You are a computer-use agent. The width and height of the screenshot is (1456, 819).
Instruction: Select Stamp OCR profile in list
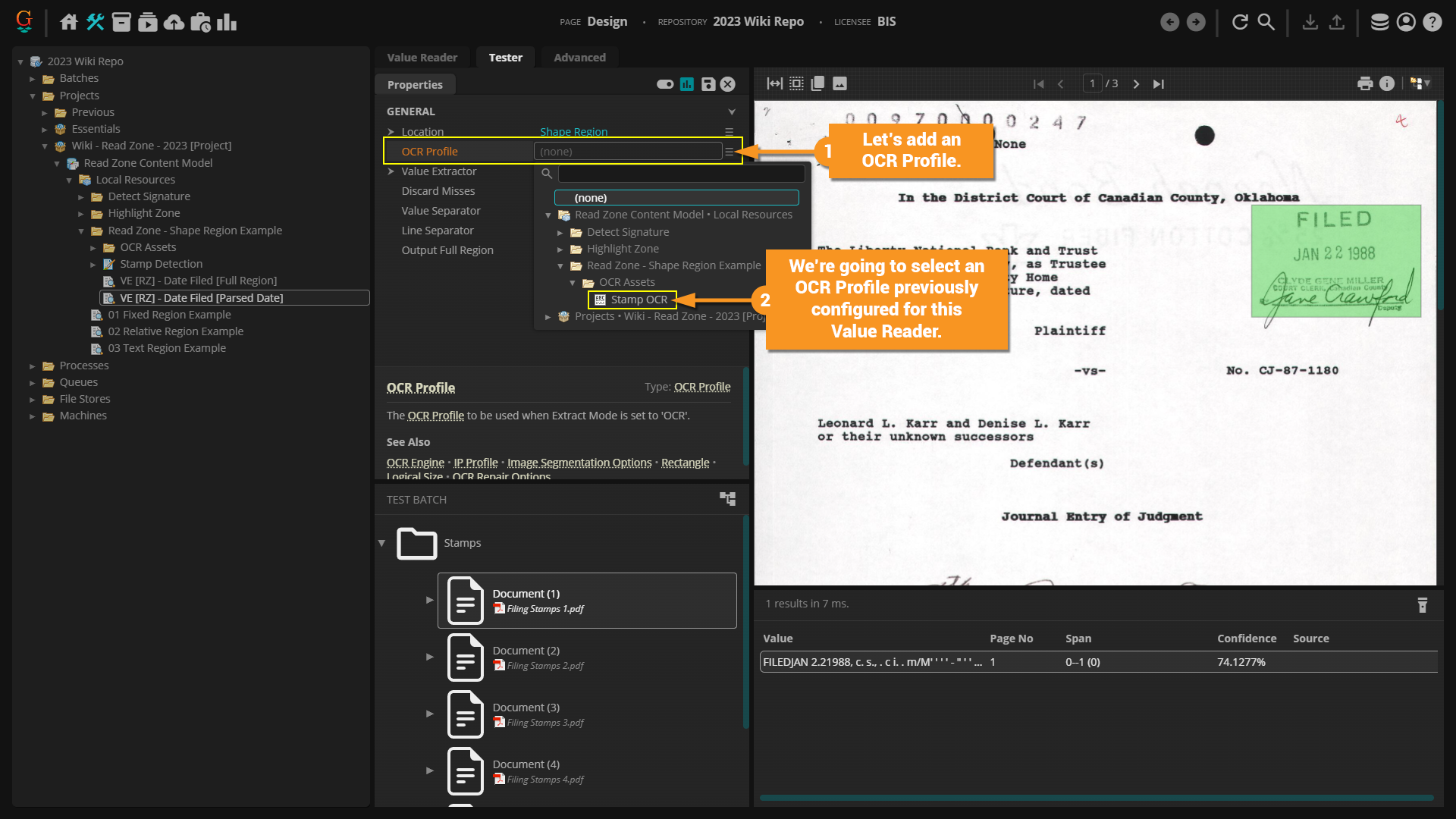pos(639,300)
